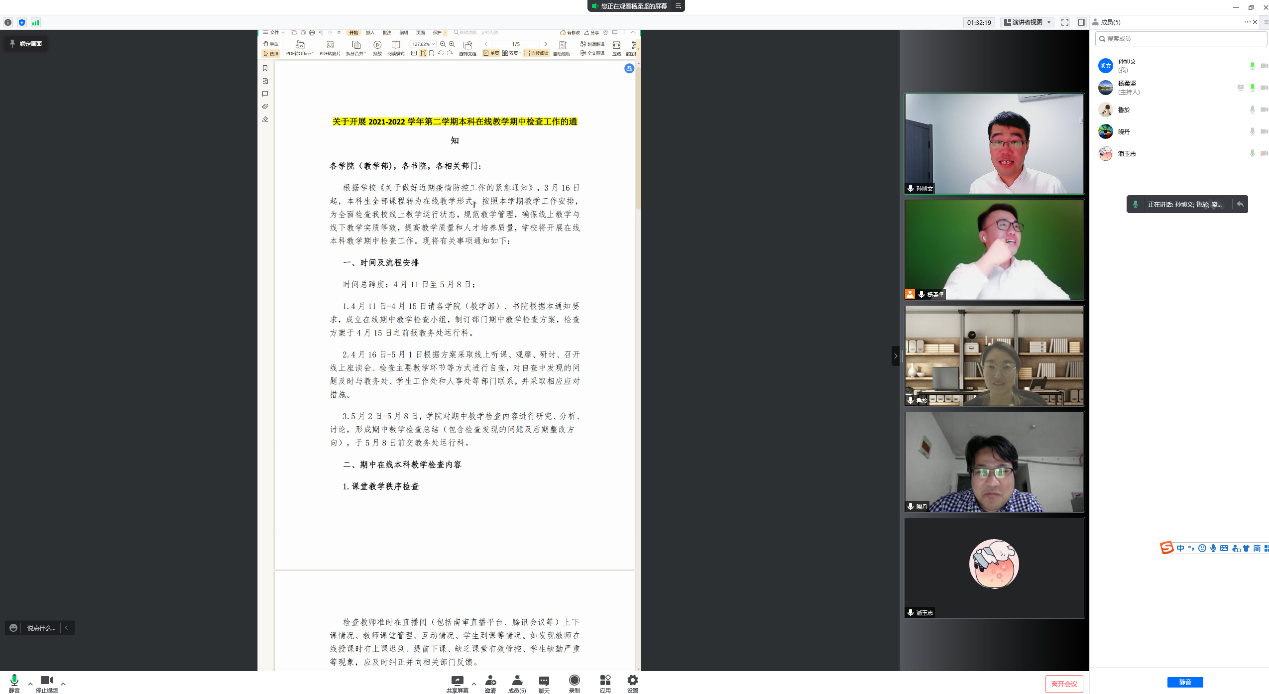
Task: Open the Invite participants icon
Action: click(x=490, y=681)
